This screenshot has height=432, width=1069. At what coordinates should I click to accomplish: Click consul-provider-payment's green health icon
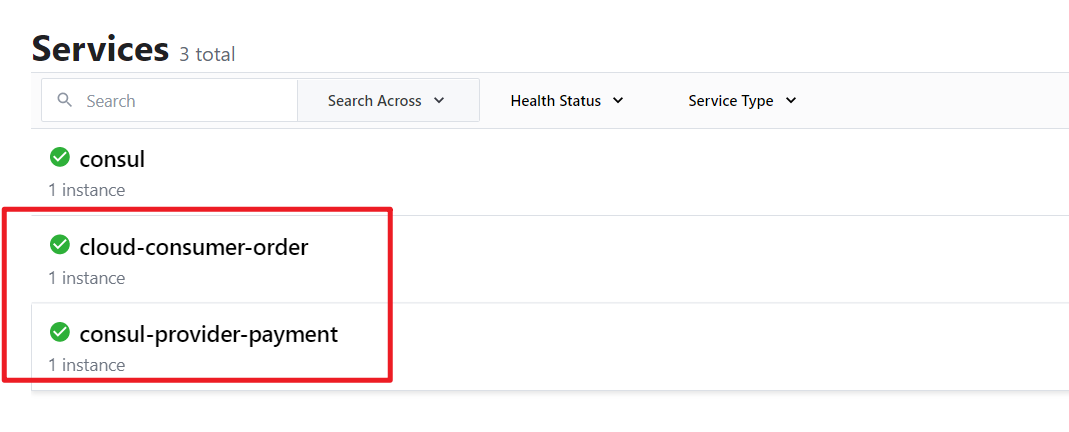pyautogui.click(x=60, y=332)
